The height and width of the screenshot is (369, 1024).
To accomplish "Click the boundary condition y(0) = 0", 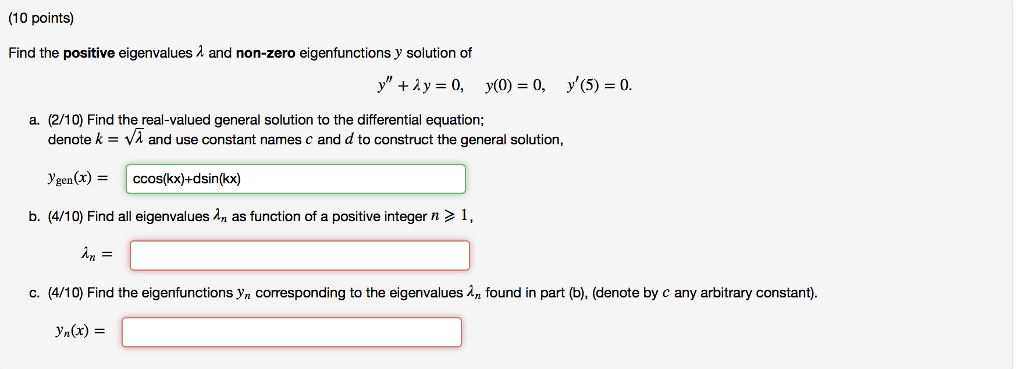I will [515, 86].
